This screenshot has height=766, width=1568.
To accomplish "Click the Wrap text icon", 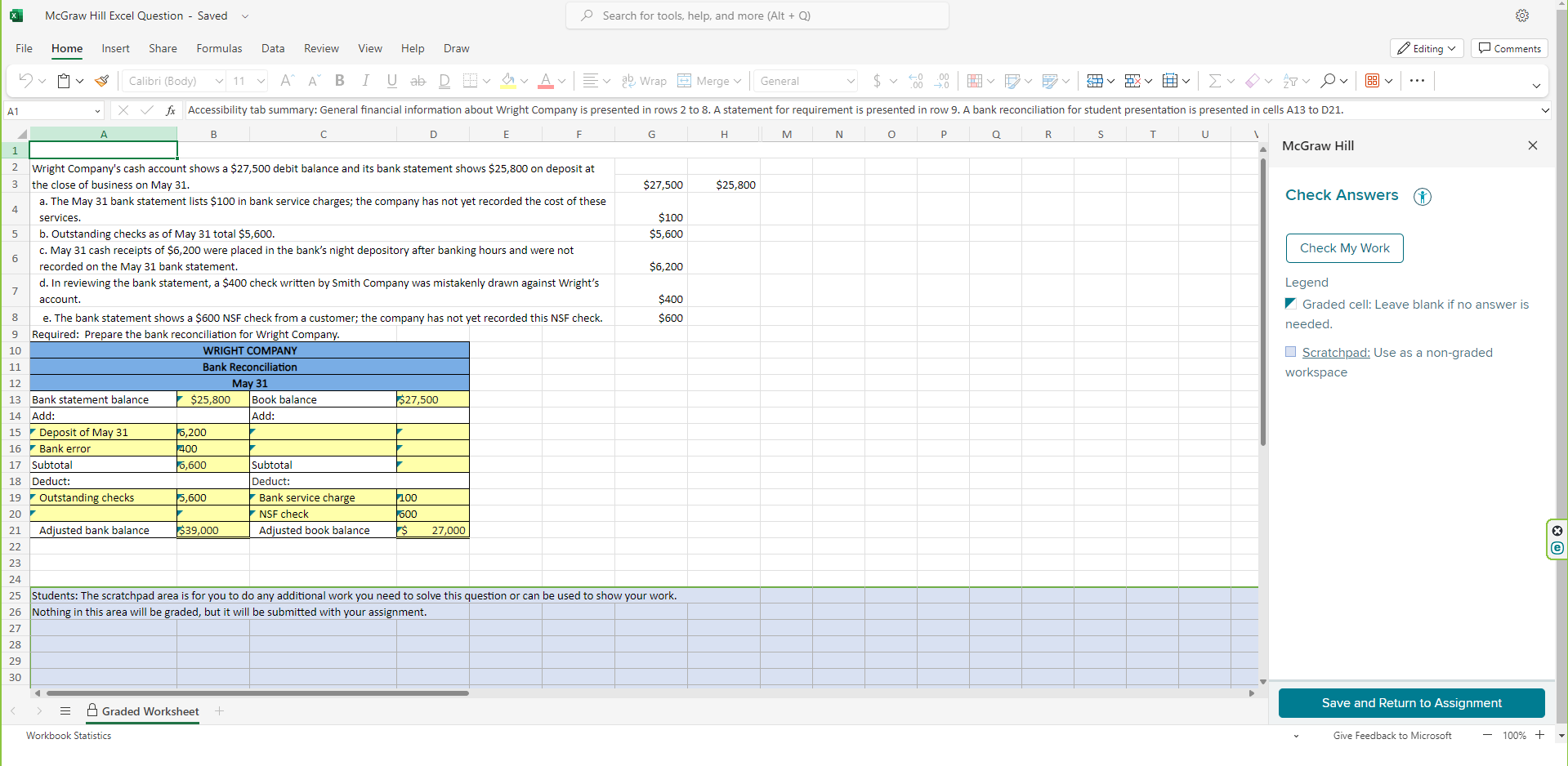I will click(x=644, y=81).
